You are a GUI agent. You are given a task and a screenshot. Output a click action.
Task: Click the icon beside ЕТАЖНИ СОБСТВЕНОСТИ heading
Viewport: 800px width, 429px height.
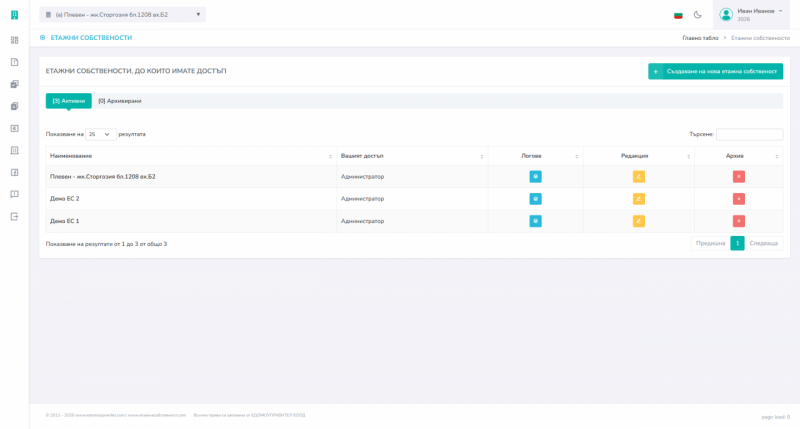(x=42, y=38)
